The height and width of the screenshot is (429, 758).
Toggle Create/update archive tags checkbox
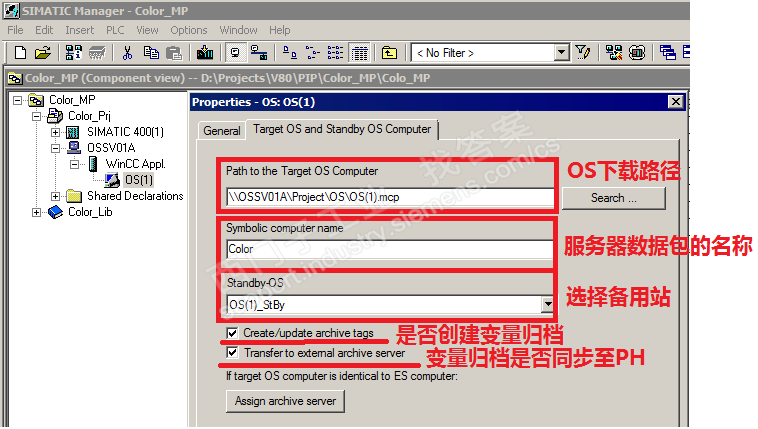point(233,333)
